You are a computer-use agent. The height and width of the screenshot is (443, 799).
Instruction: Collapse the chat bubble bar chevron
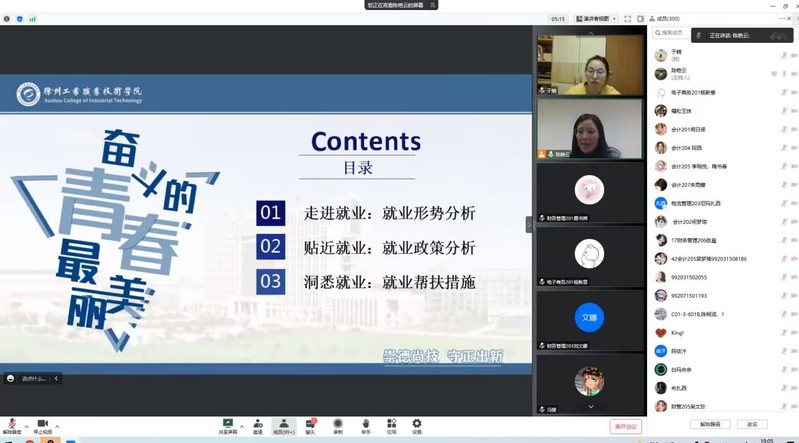click(x=57, y=378)
